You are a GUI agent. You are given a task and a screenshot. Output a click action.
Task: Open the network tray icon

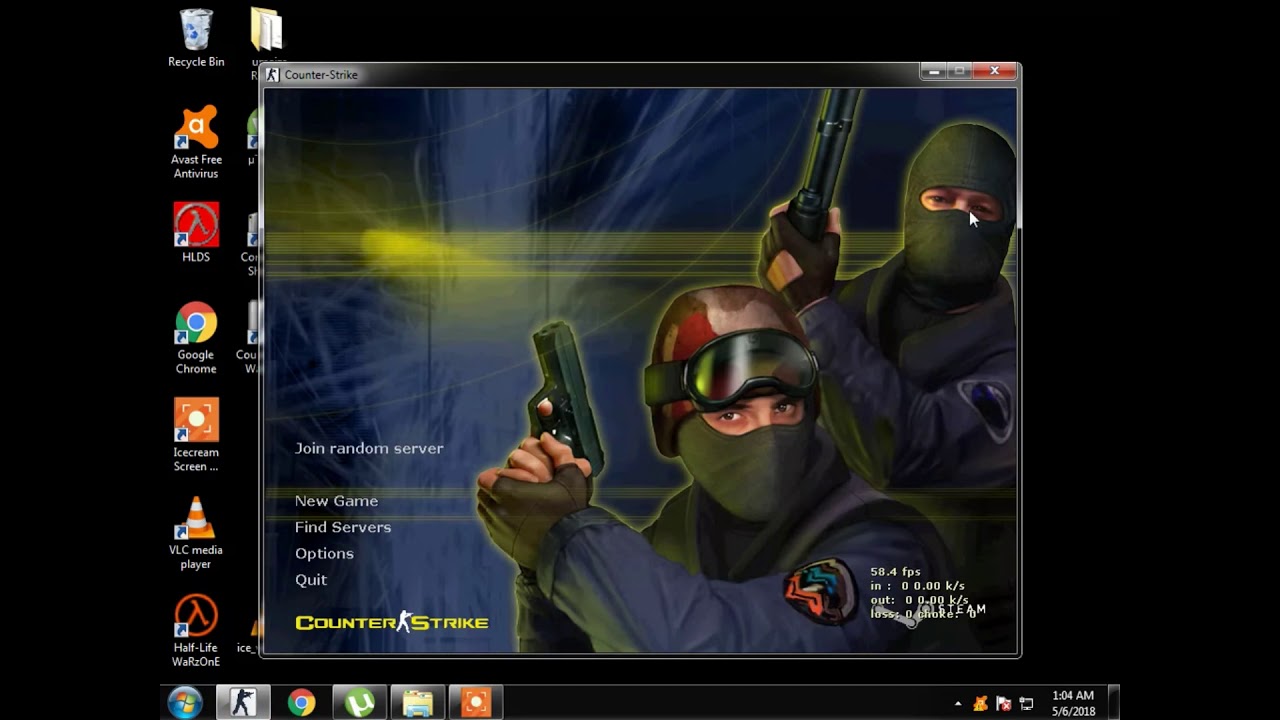coord(1026,704)
